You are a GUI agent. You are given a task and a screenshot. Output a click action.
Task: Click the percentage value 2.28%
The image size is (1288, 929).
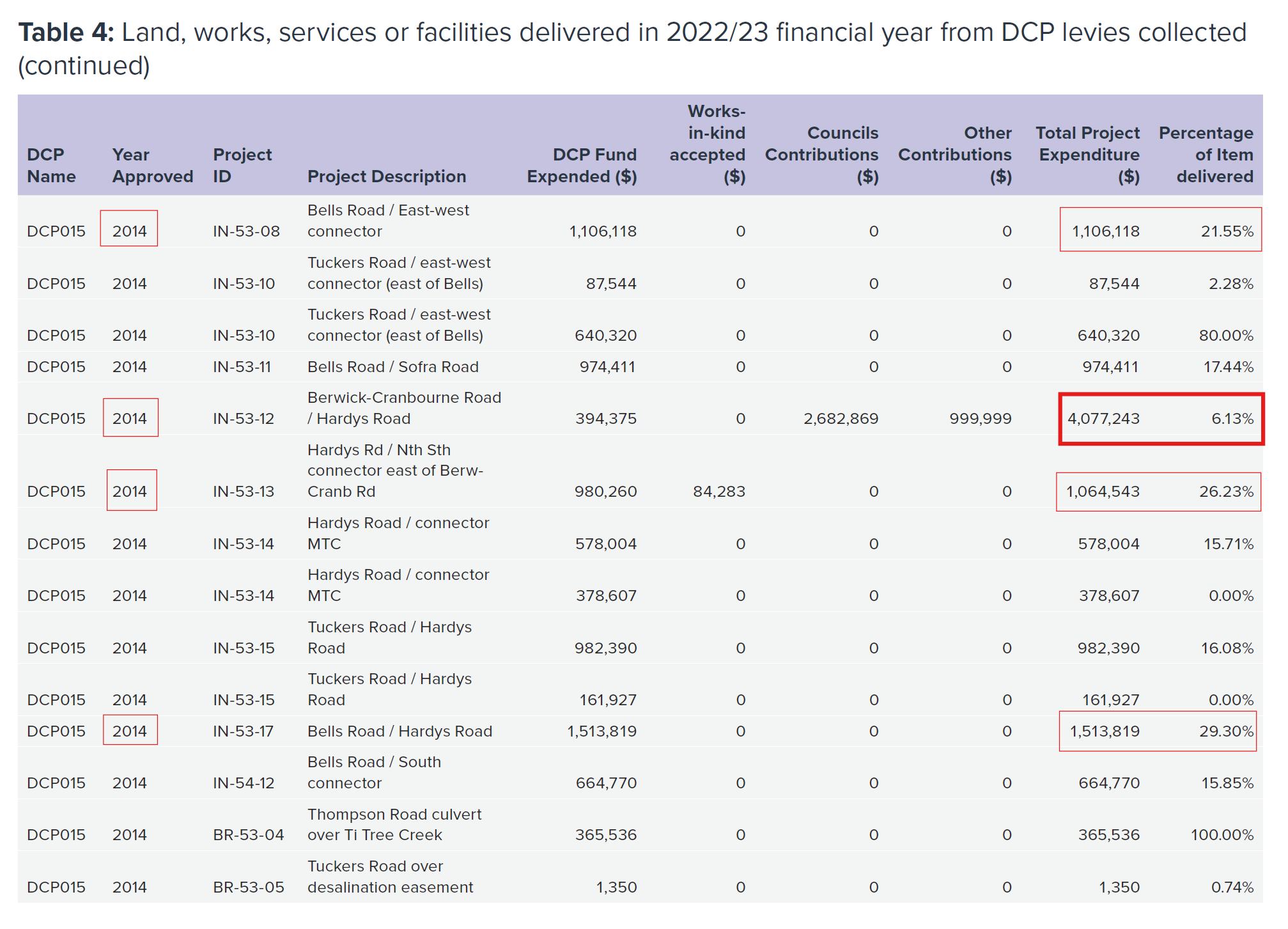pos(1231,284)
